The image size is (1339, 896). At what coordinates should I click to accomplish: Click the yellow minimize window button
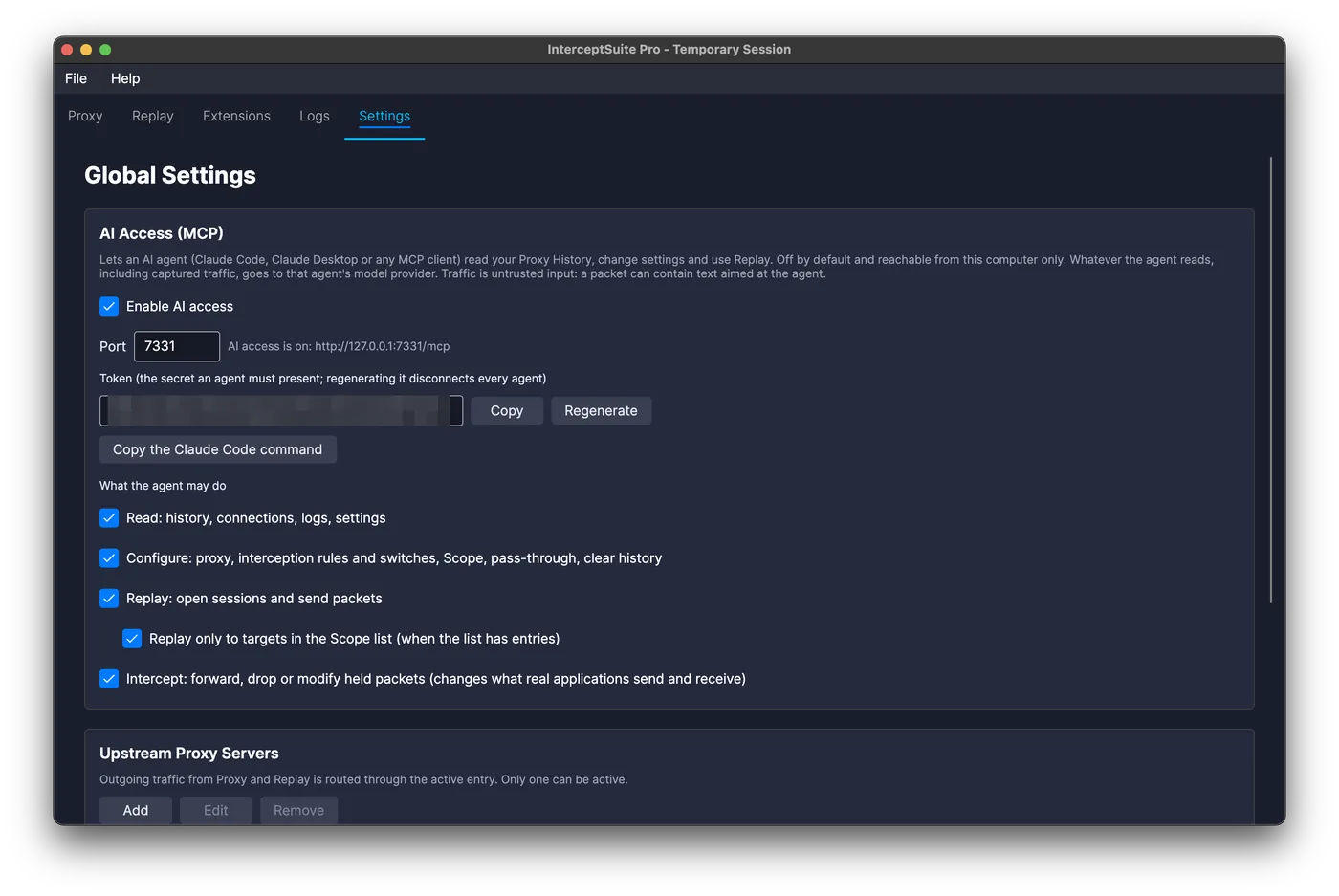[x=86, y=50]
